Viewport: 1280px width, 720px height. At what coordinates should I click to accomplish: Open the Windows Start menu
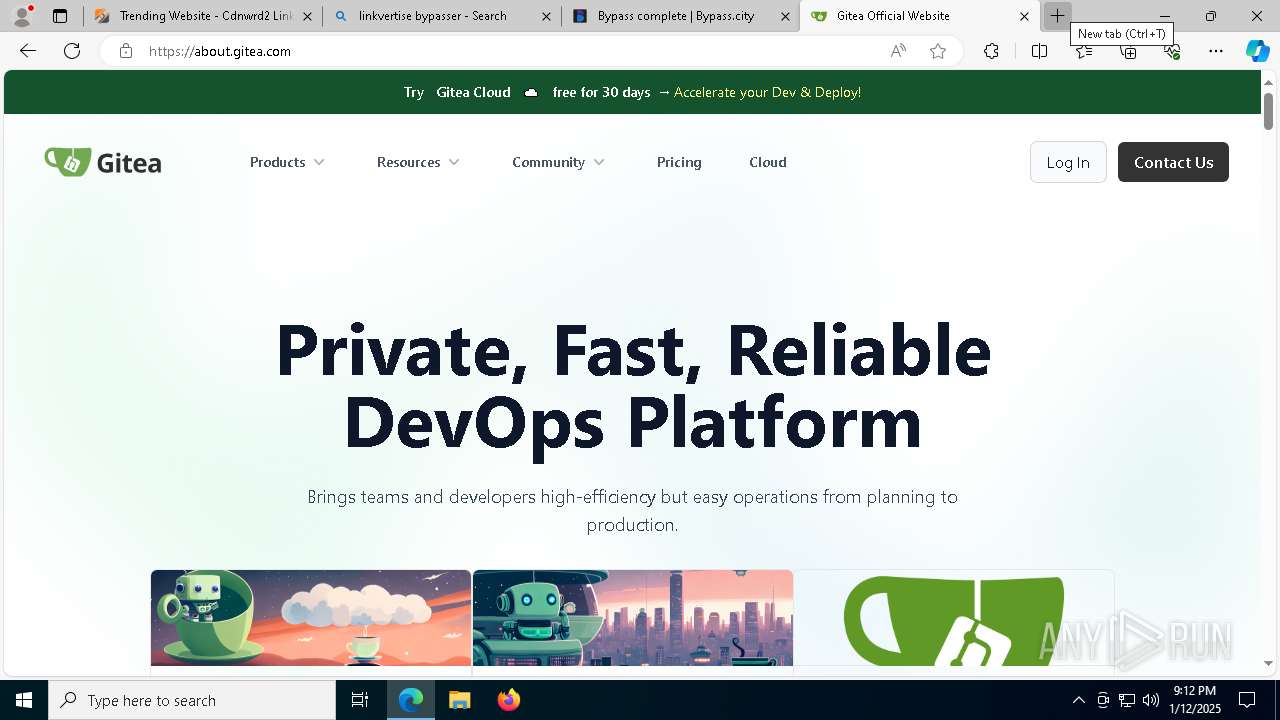[x=24, y=700]
